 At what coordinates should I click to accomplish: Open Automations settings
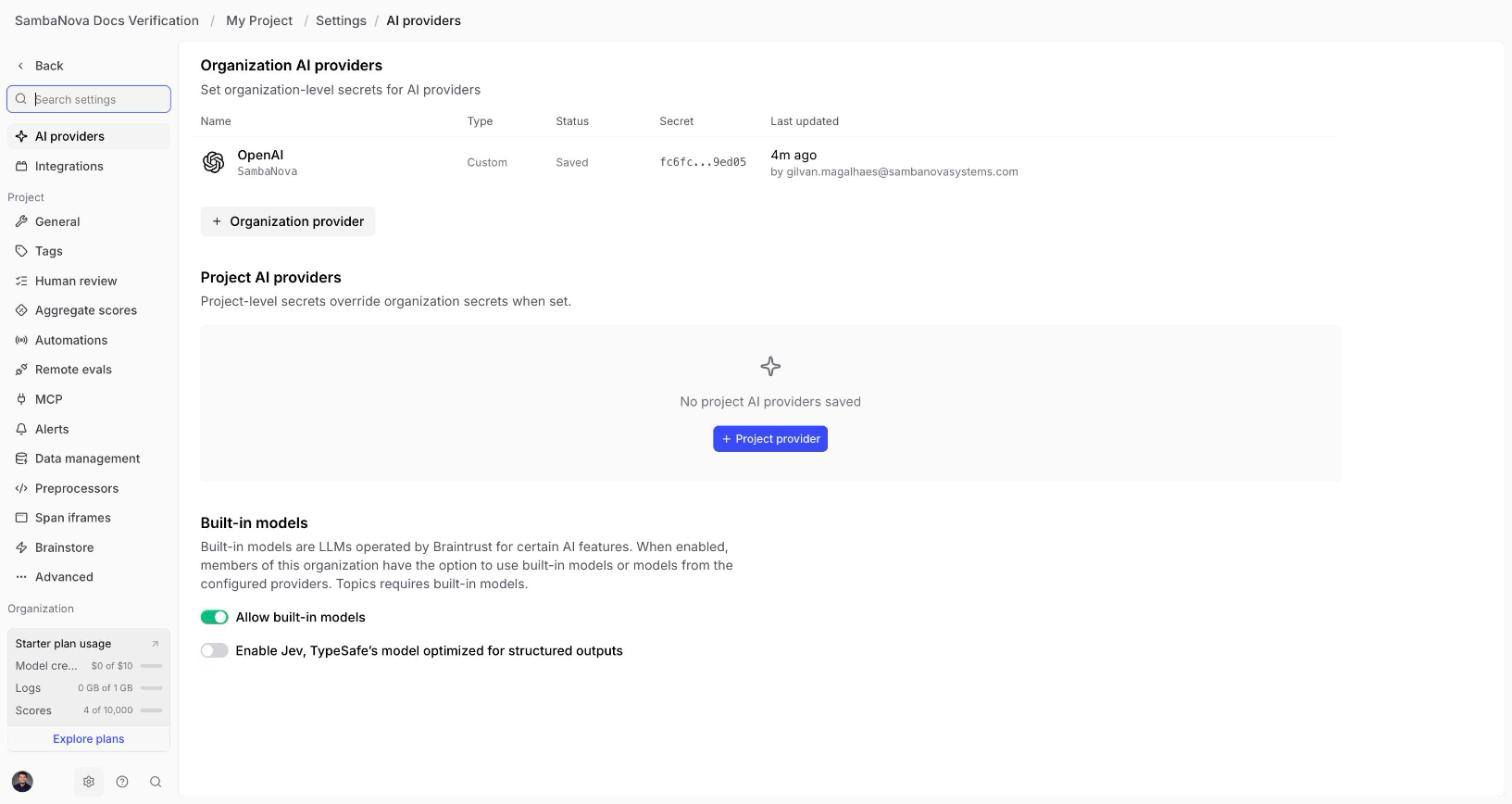click(x=89, y=340)
